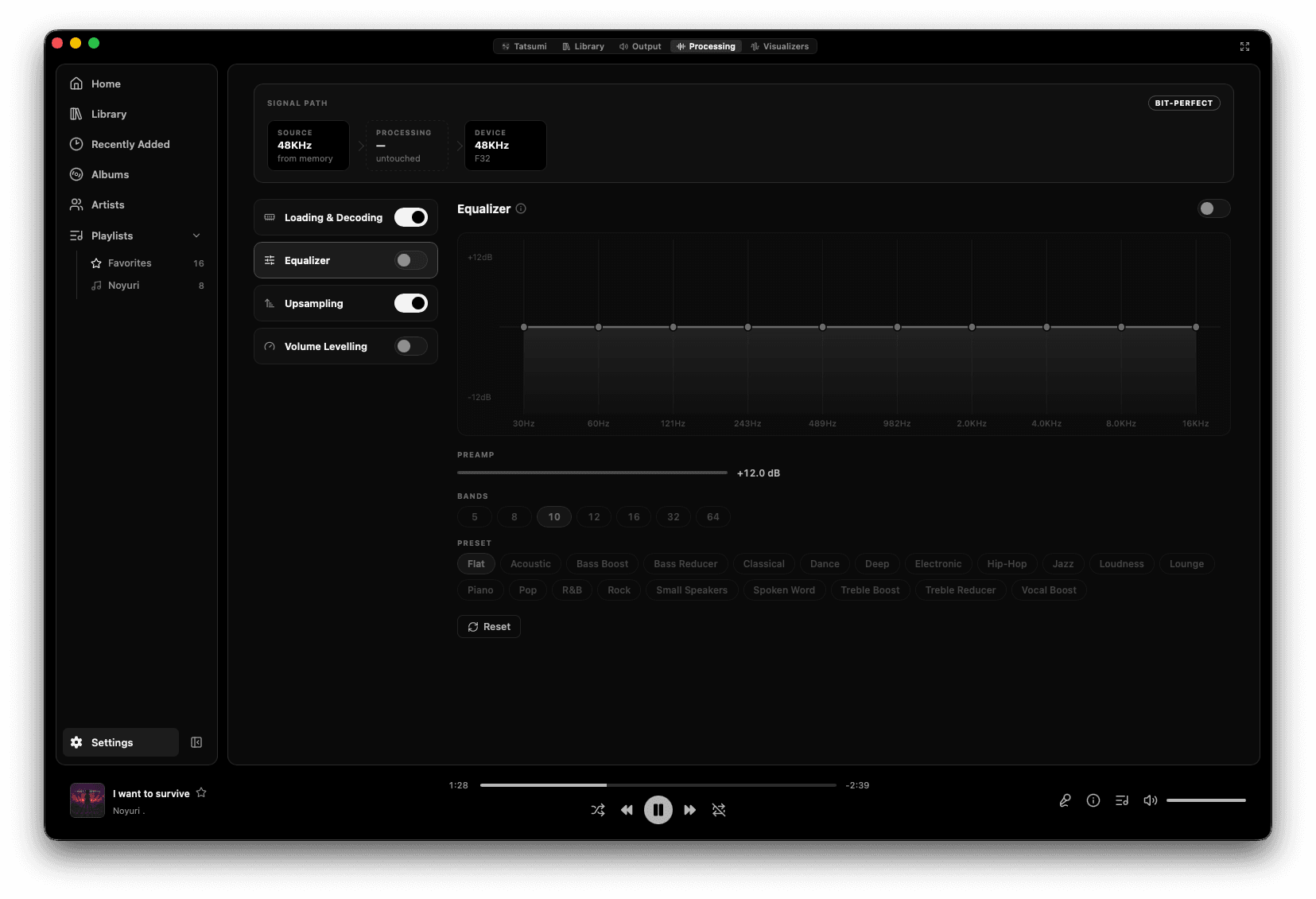Skip to the previous track
The image size is (1316, 899).
click(627, 810)
